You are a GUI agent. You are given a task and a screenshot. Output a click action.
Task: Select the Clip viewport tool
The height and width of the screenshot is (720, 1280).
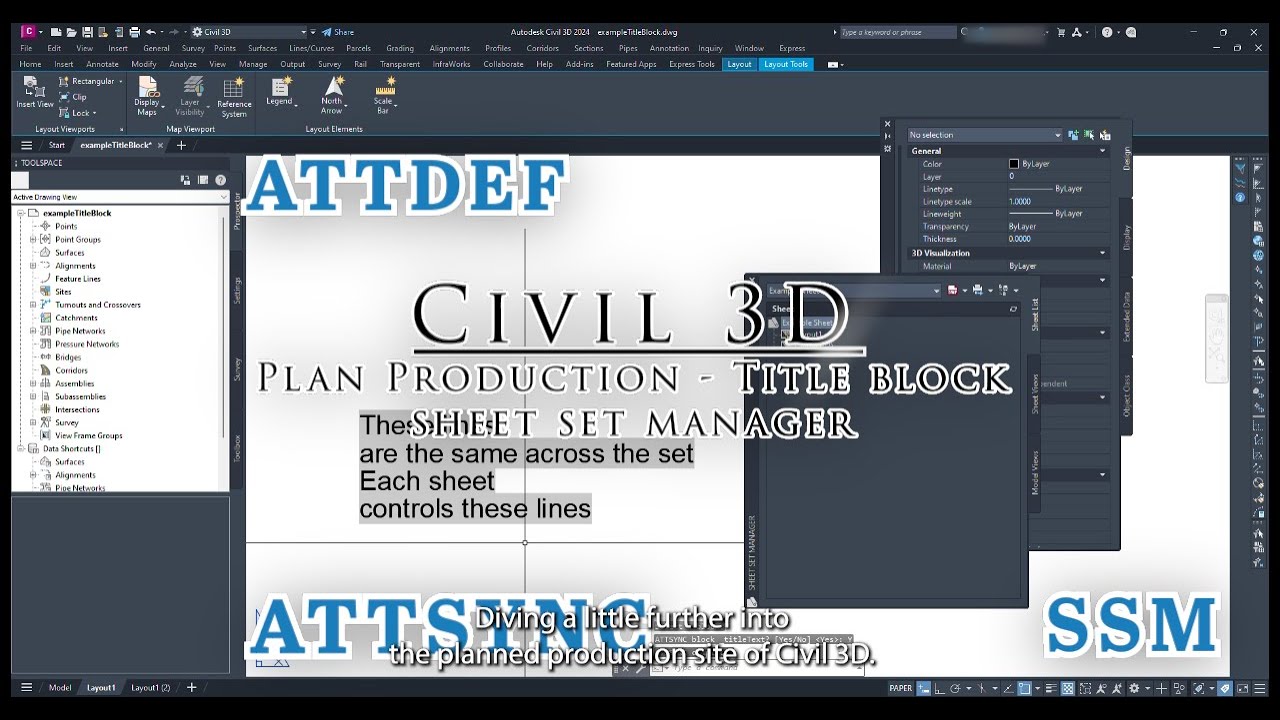click(72, 97)
